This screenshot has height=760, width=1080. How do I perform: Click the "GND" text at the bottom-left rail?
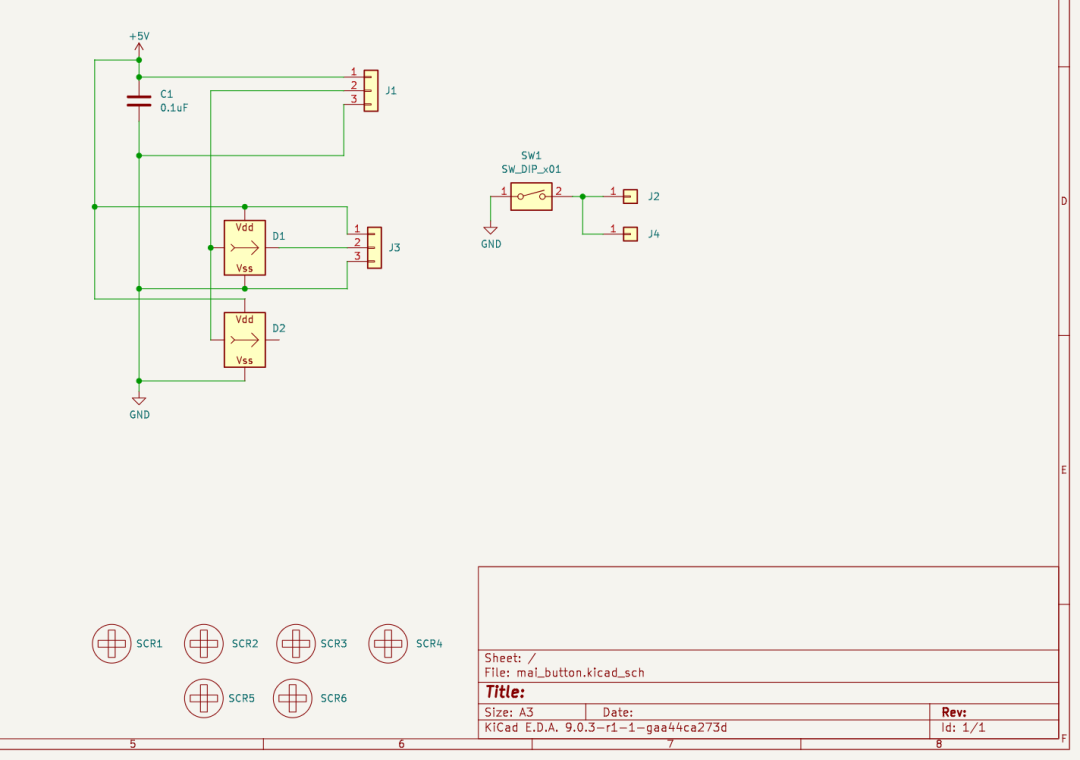click(139, 415)
